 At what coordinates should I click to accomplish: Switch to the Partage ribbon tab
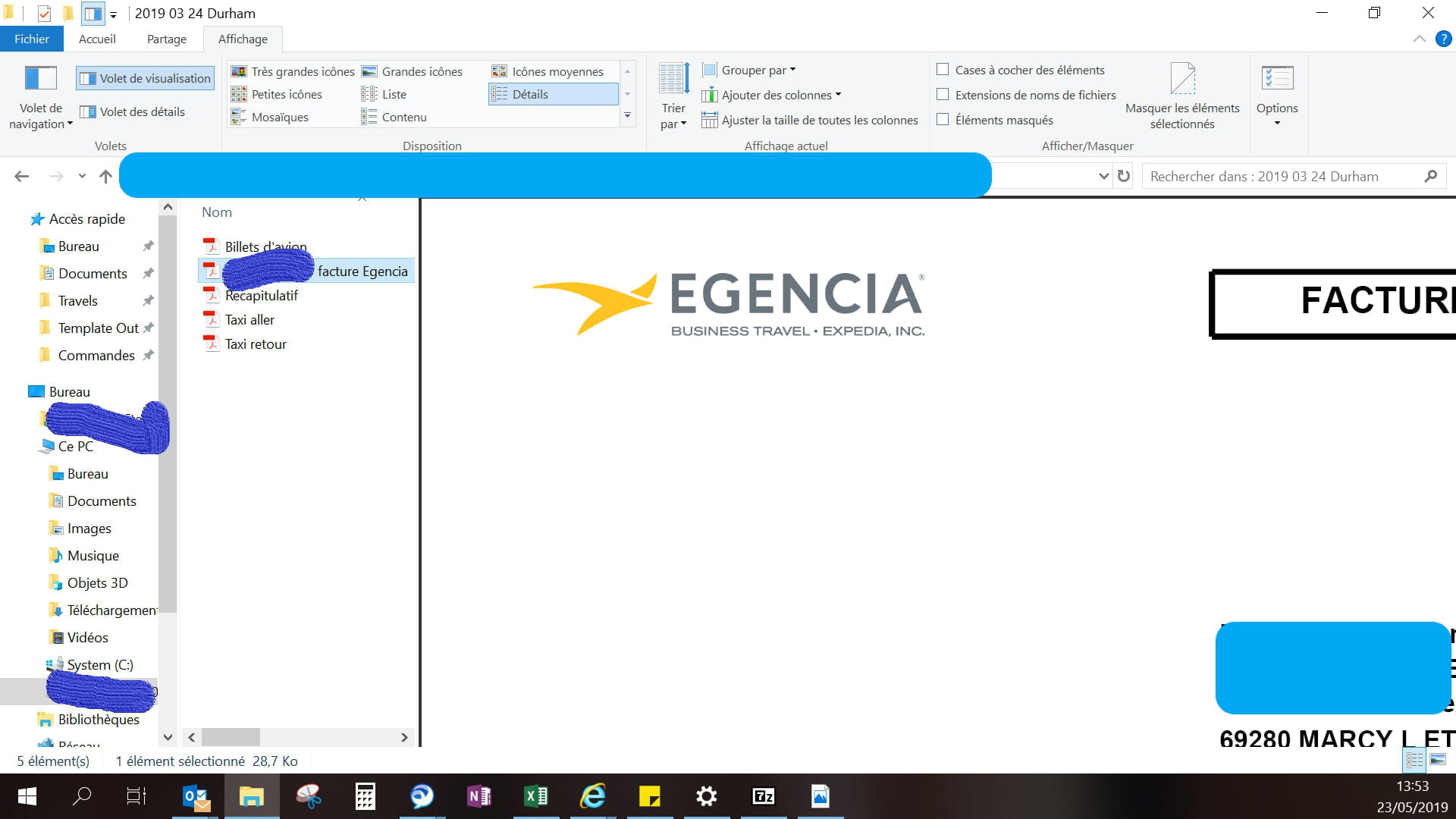(x=166, y=39)
